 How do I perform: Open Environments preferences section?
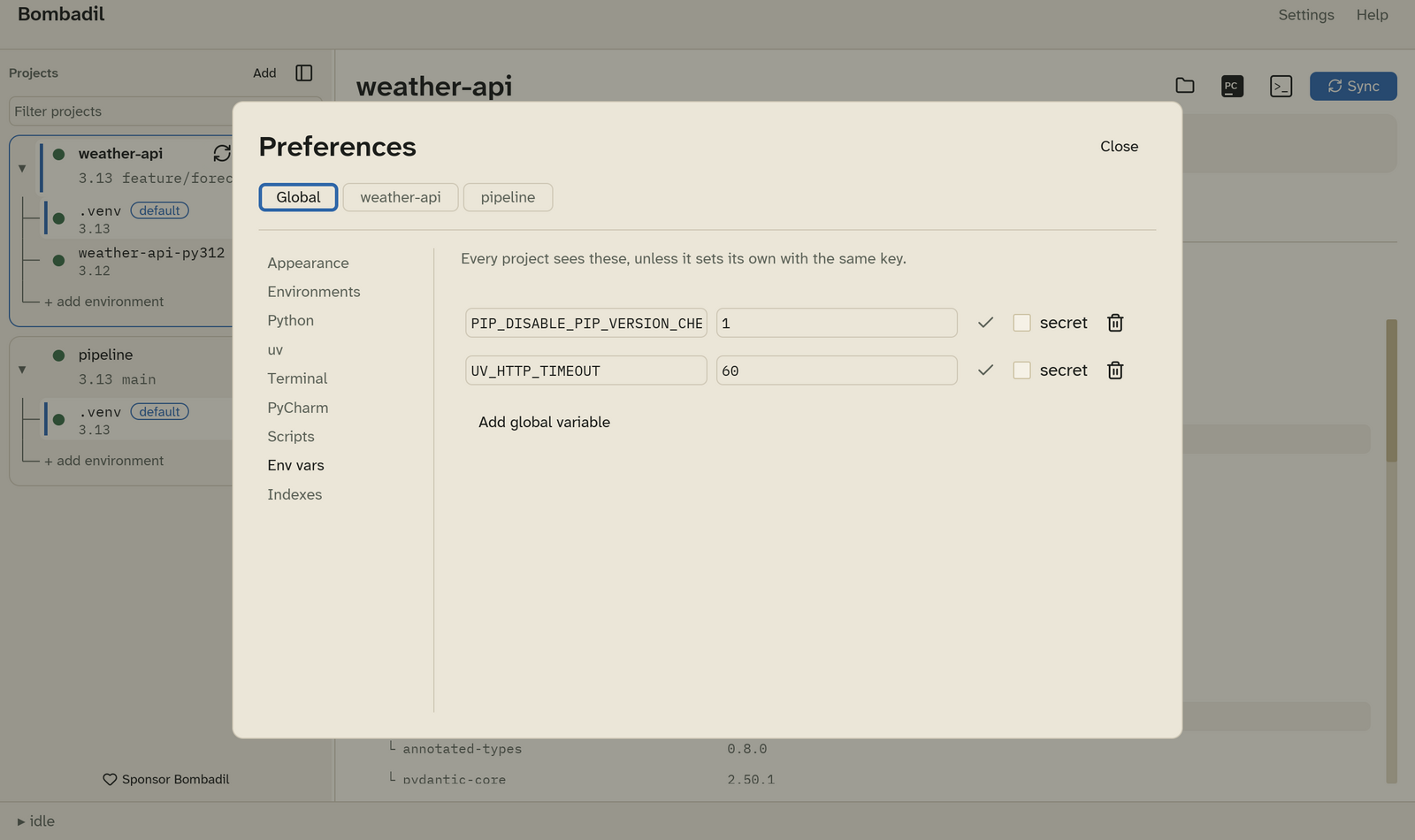314,292
